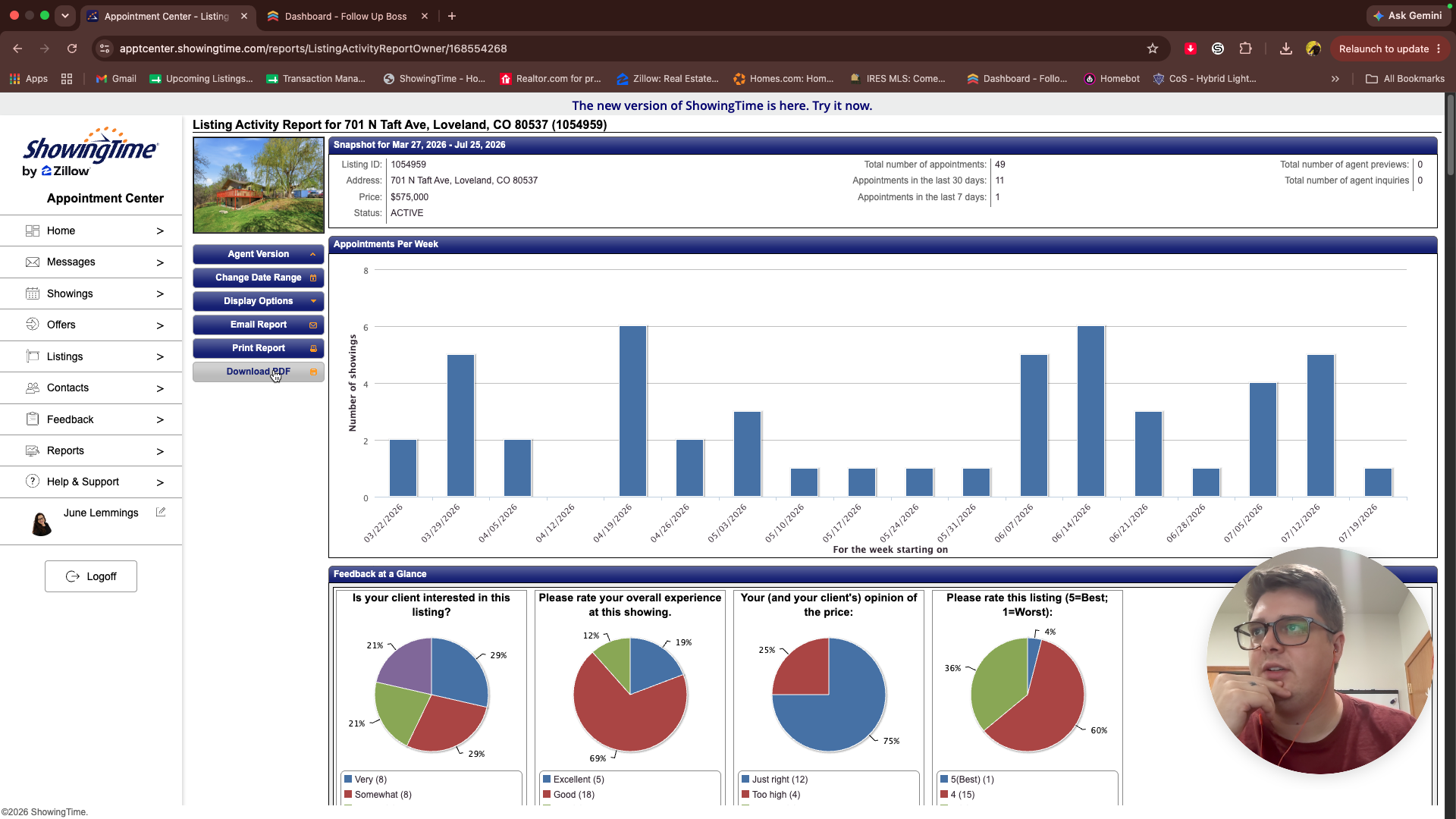
Task: Open the tab search dropdown arrow
Action: [65, 16]
